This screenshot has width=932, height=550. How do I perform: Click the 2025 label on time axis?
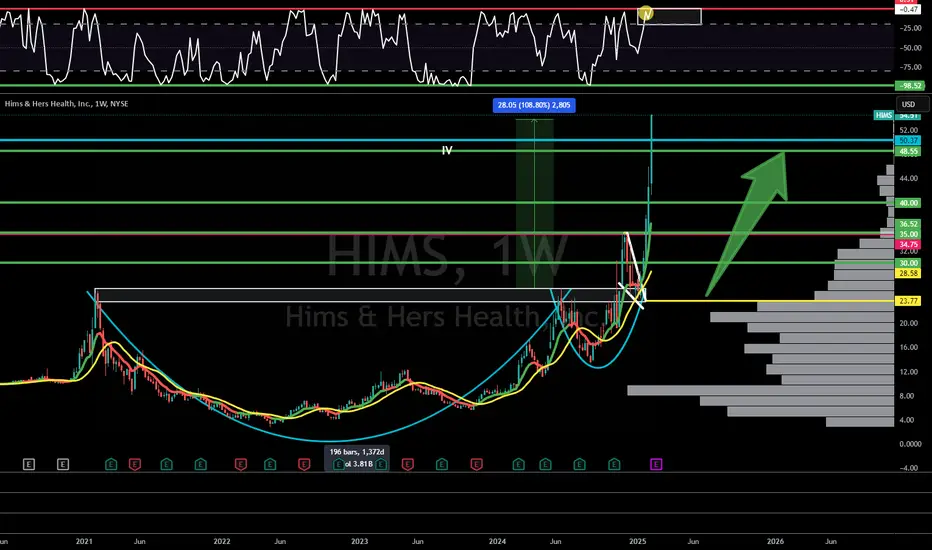point(637,542)
